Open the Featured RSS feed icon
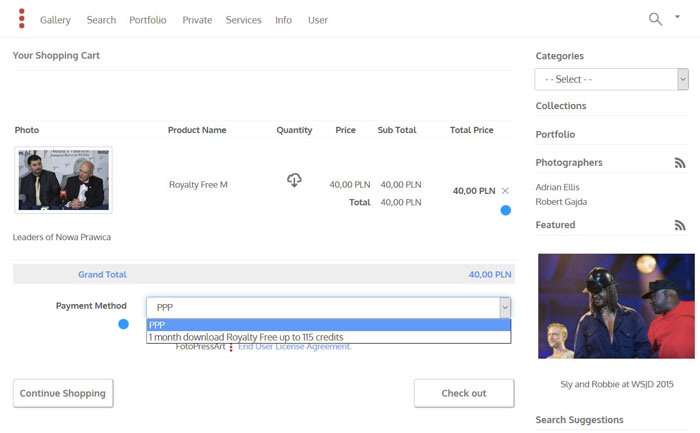Viewport: 700px width, 433px height. tap(679, 225)
